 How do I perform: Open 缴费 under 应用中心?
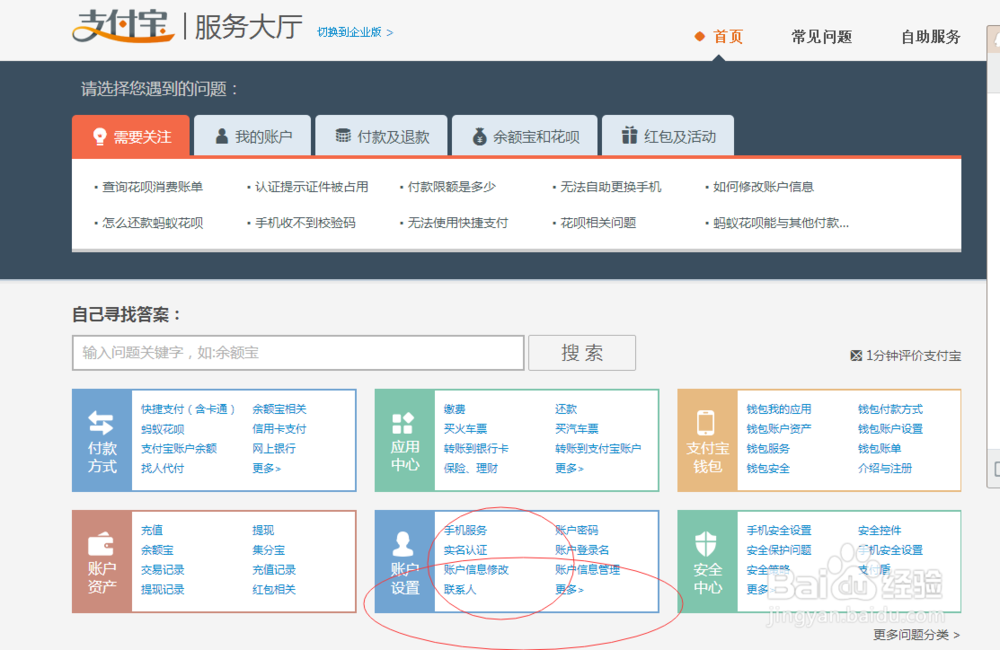click(x=455, y=409)
